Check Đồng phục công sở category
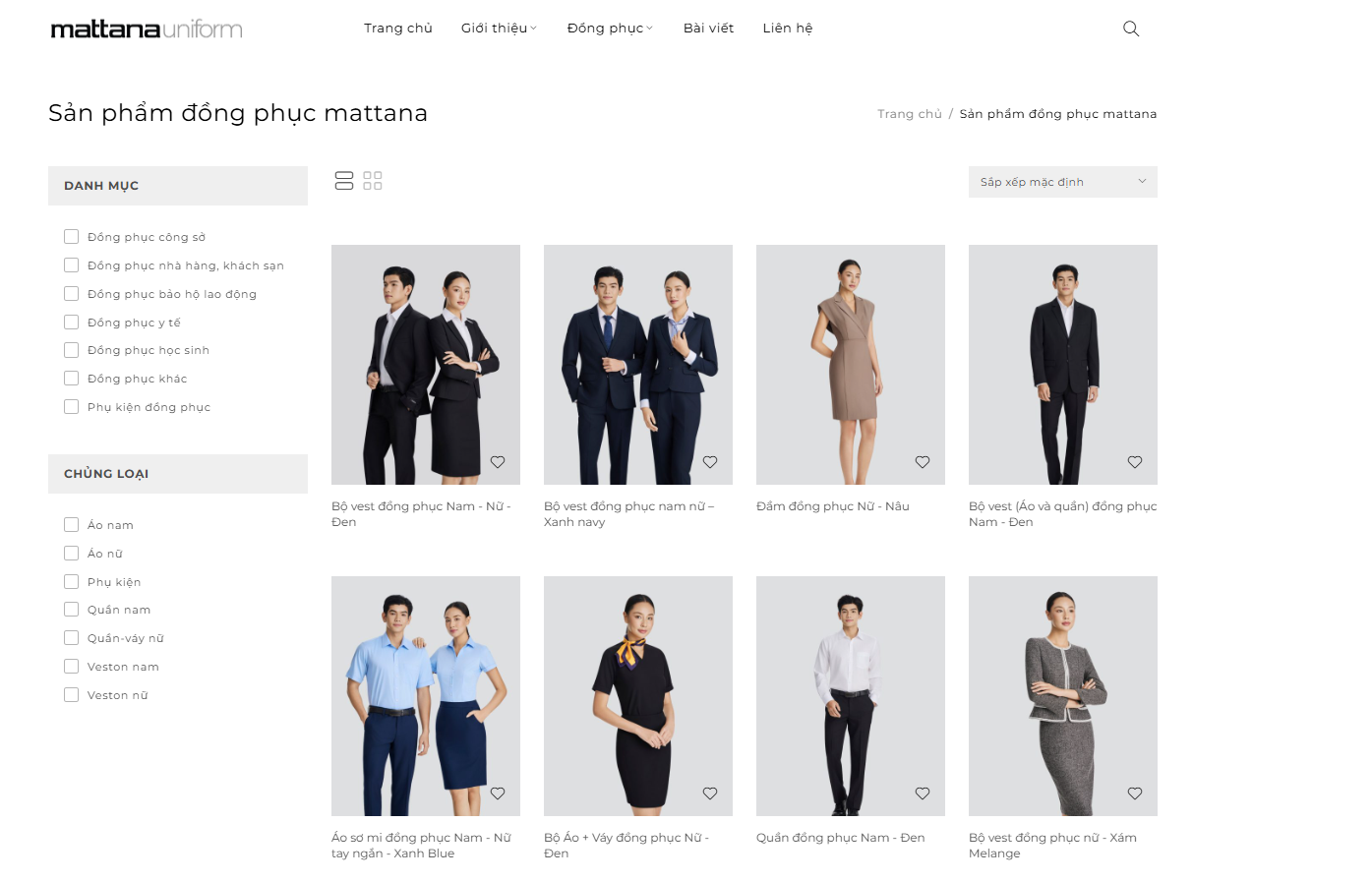This screenshot has width=1372, height=882. pyautogui.click(x=71, y=236)
